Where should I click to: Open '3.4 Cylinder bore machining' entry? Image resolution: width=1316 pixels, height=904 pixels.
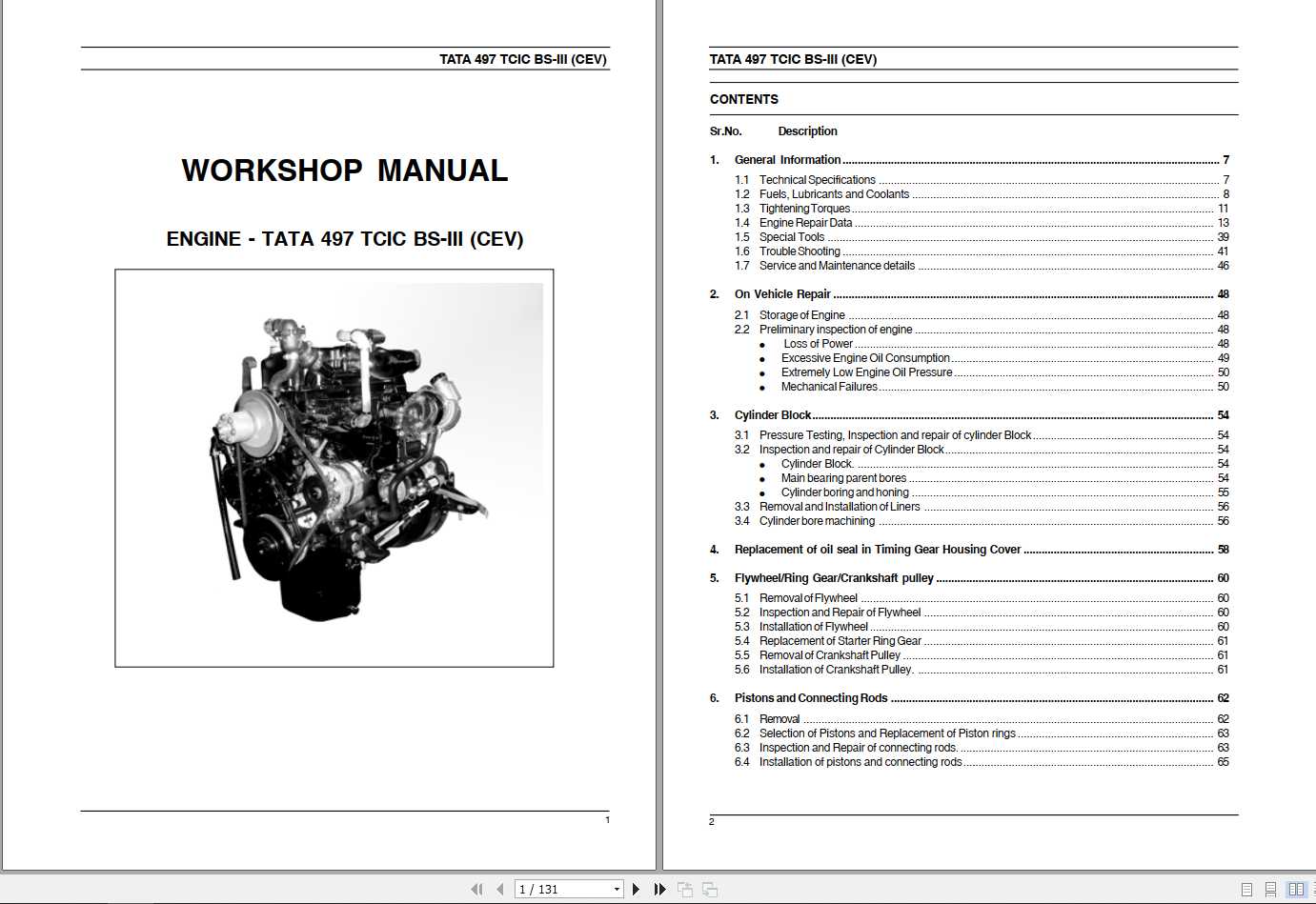(982, 521)
